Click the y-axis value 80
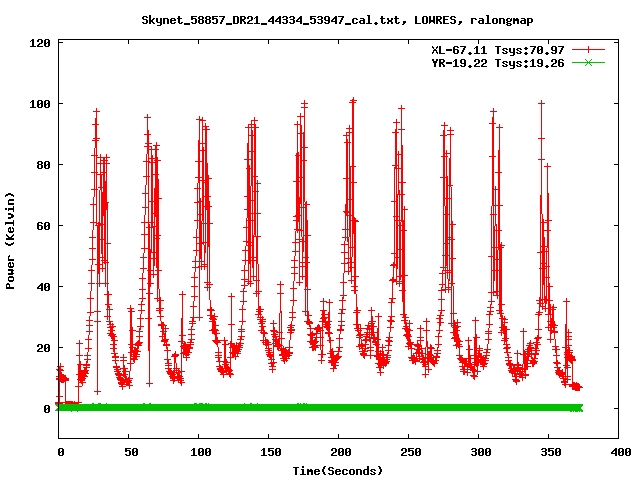Viewport: 640px width, 480px height. pyautogui.click(x=43, y=165)
